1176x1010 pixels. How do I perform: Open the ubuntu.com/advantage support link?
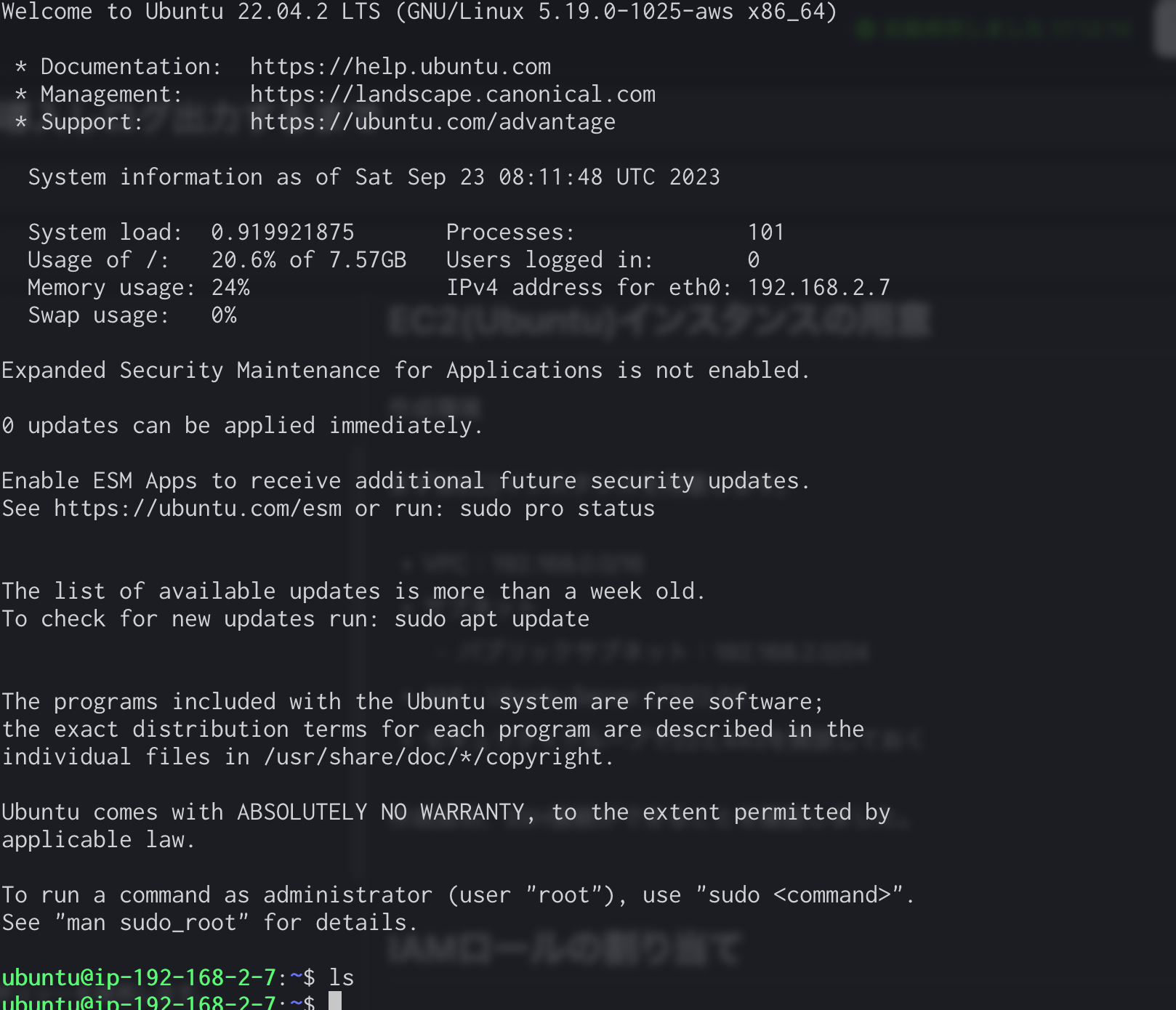pos(432,121)
